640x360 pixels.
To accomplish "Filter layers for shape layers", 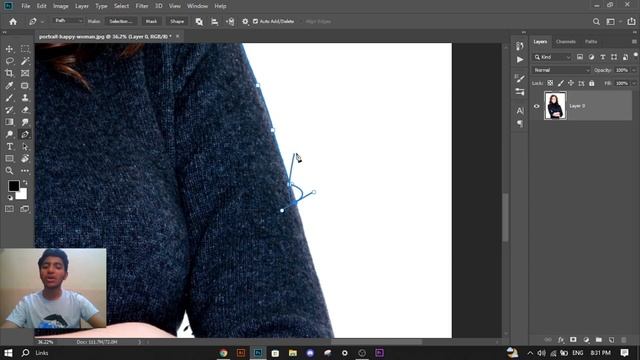I will click(614, 57).
